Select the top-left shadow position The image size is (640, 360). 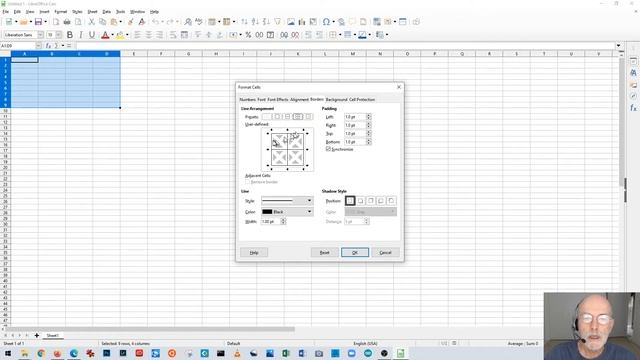click(391, 200)
